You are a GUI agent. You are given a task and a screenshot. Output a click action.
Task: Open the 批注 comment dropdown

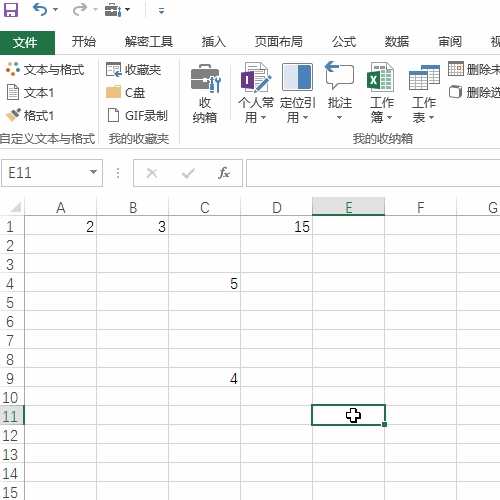pos(339,91)
